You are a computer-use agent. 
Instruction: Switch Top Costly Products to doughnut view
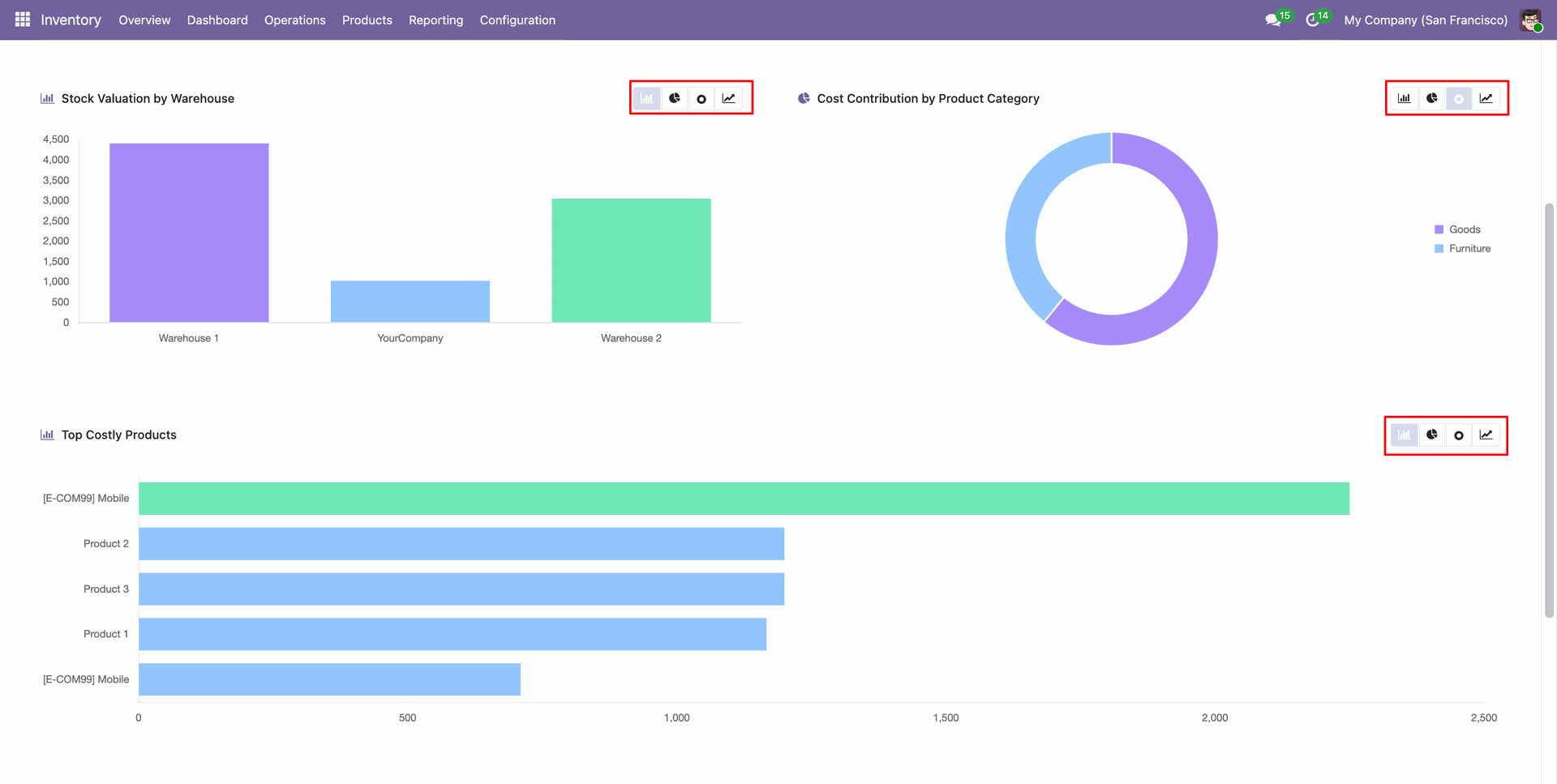click(1459, 435)
